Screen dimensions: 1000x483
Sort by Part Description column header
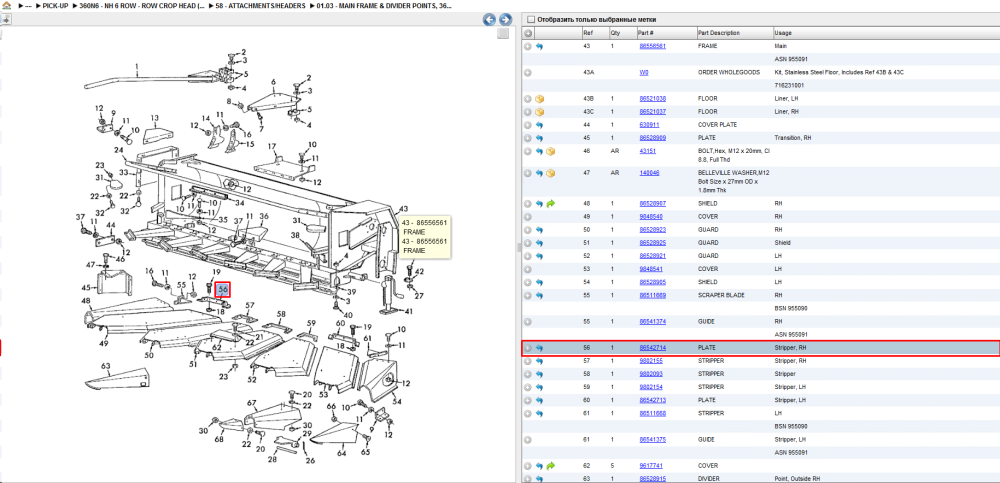coord(733,33)
